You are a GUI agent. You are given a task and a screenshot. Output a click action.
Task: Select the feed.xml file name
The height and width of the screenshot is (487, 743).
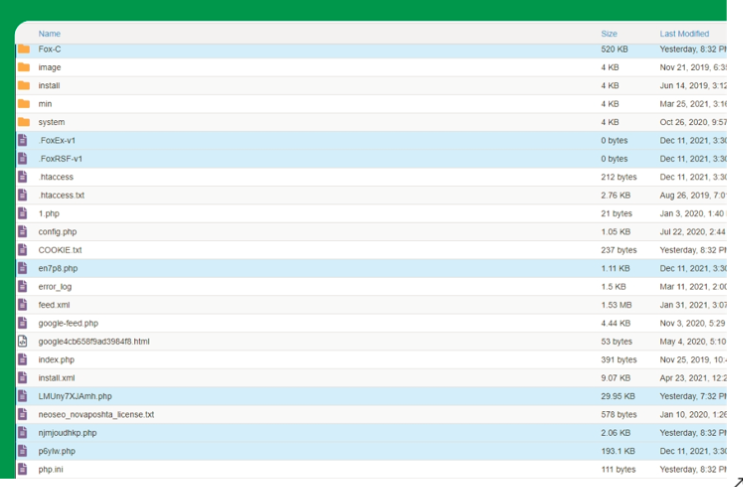(x=54, y=305)
